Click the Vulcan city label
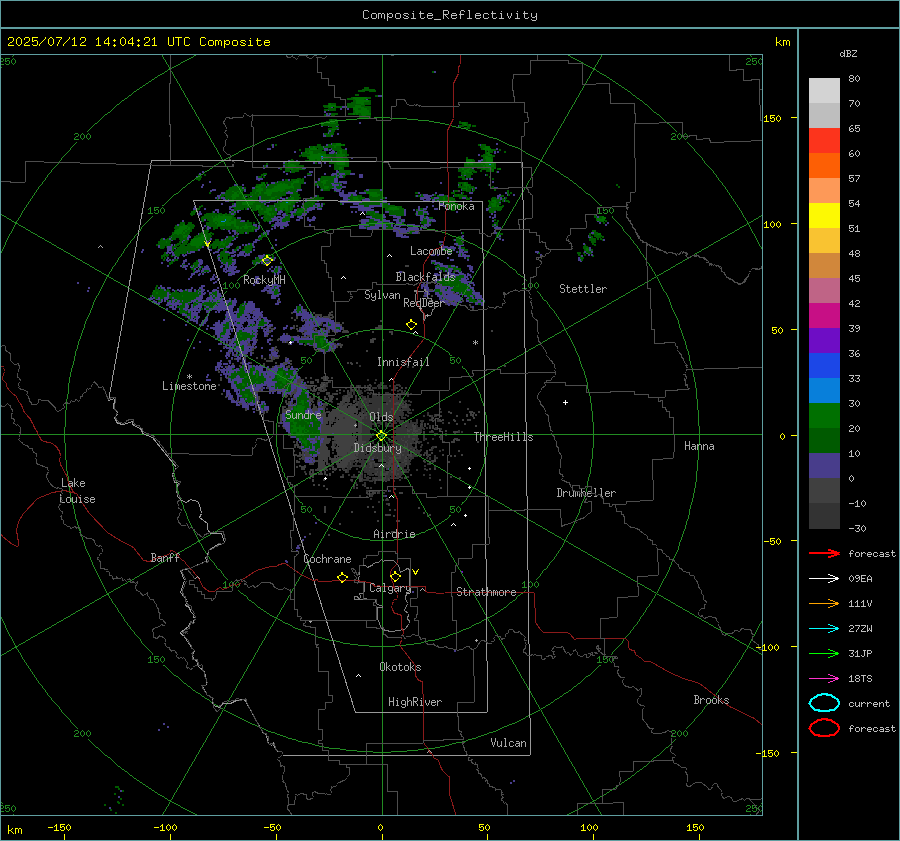 pyautogui.click(x=508, y=743)
